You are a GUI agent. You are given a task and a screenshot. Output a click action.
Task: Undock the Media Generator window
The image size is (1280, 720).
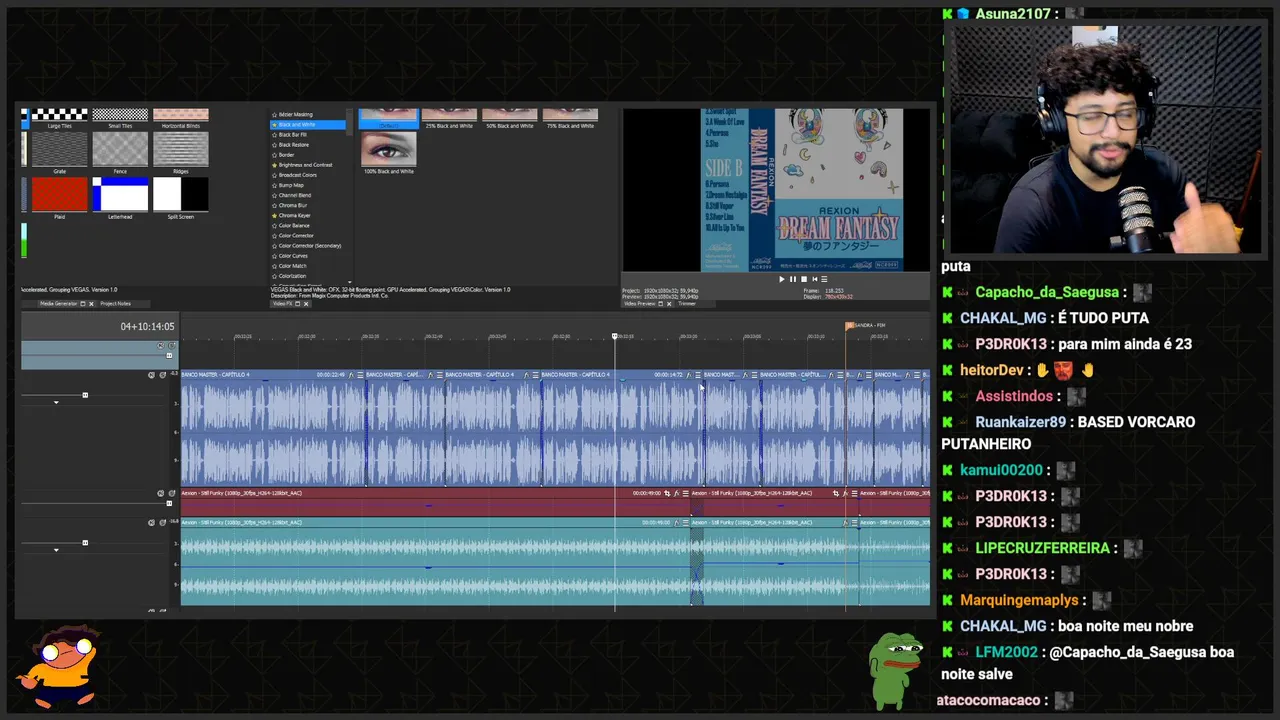click(83, 304)
